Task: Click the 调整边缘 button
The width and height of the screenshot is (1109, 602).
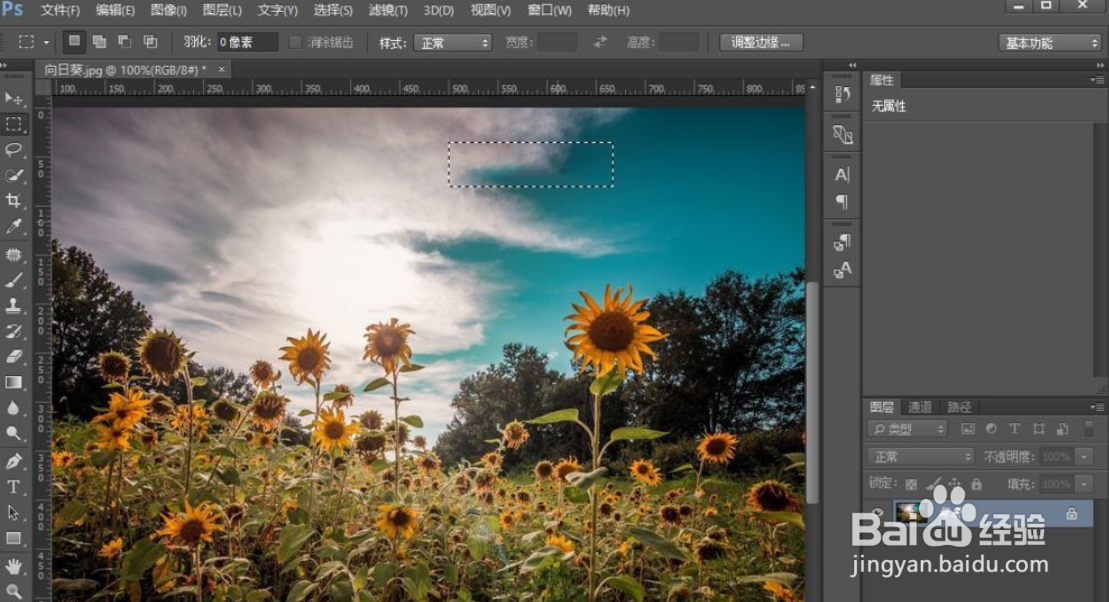Action: pyautogui.click(x=761, y=42)
